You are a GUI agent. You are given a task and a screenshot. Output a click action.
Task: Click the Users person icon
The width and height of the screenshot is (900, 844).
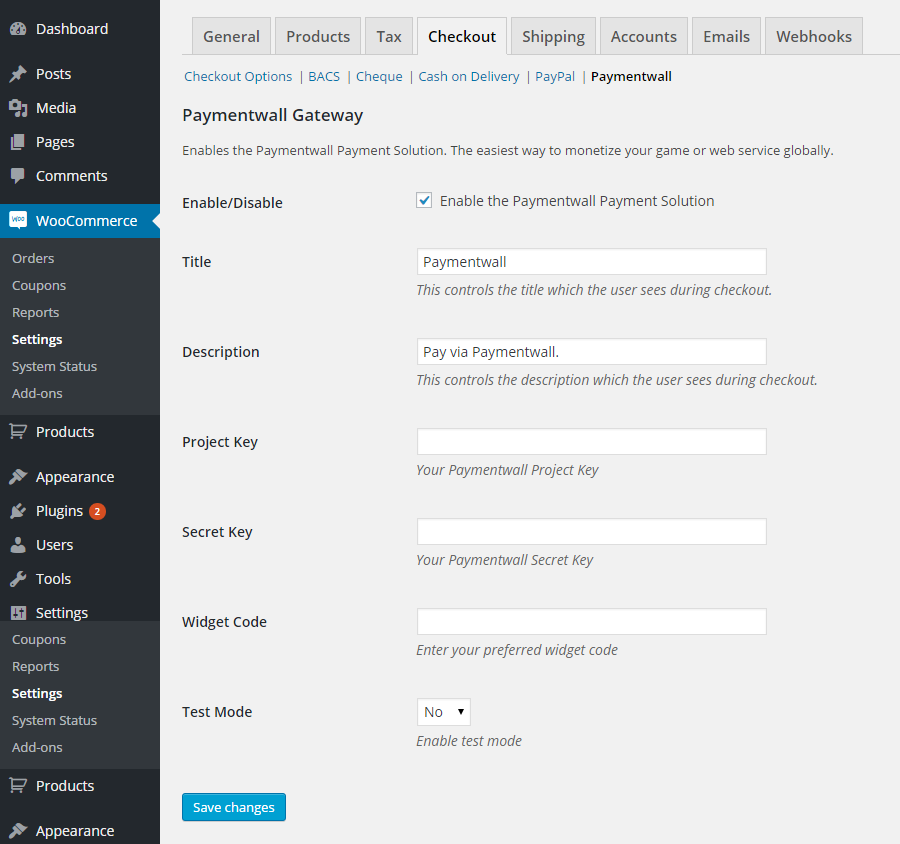point(18,545)
